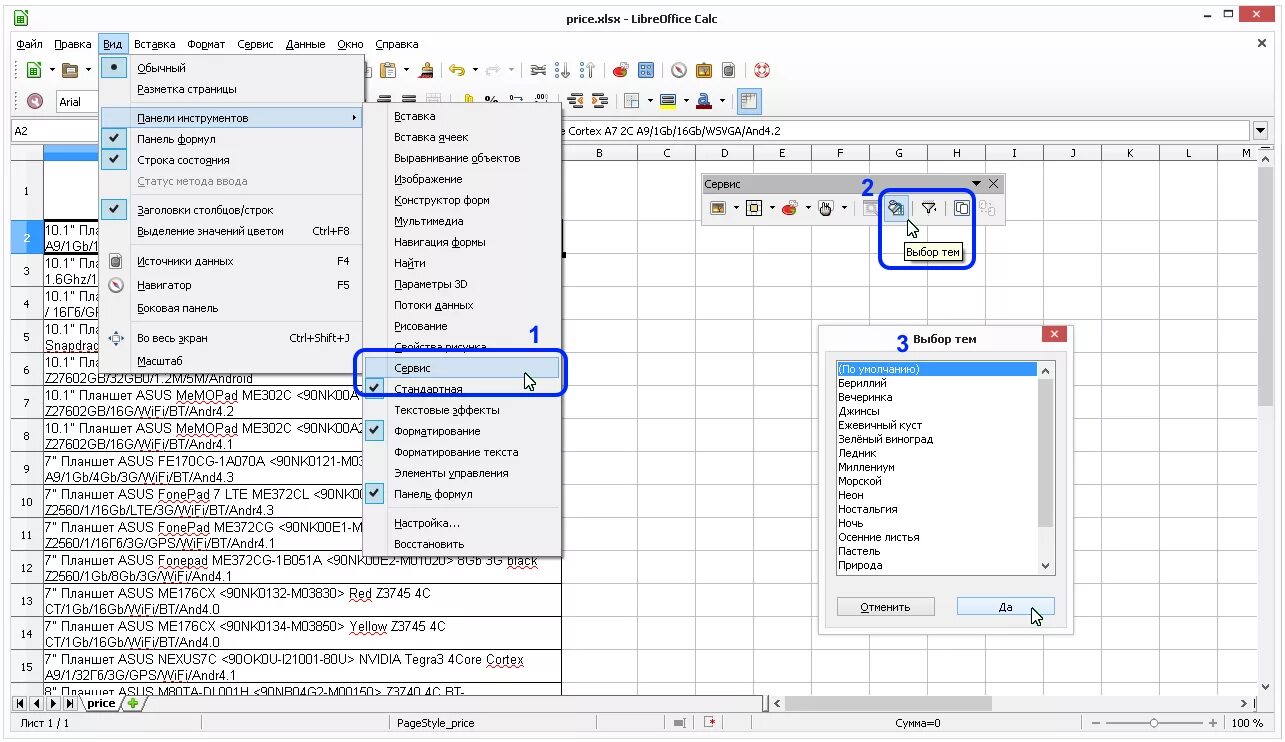Open the hand icon dropdown in Сервис toolbar

pos(844,208)
